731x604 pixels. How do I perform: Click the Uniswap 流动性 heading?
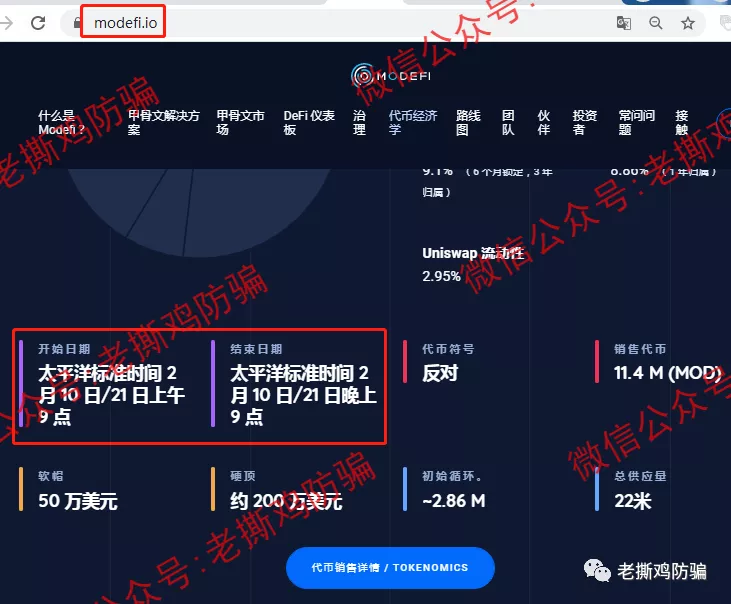[473, 253]
